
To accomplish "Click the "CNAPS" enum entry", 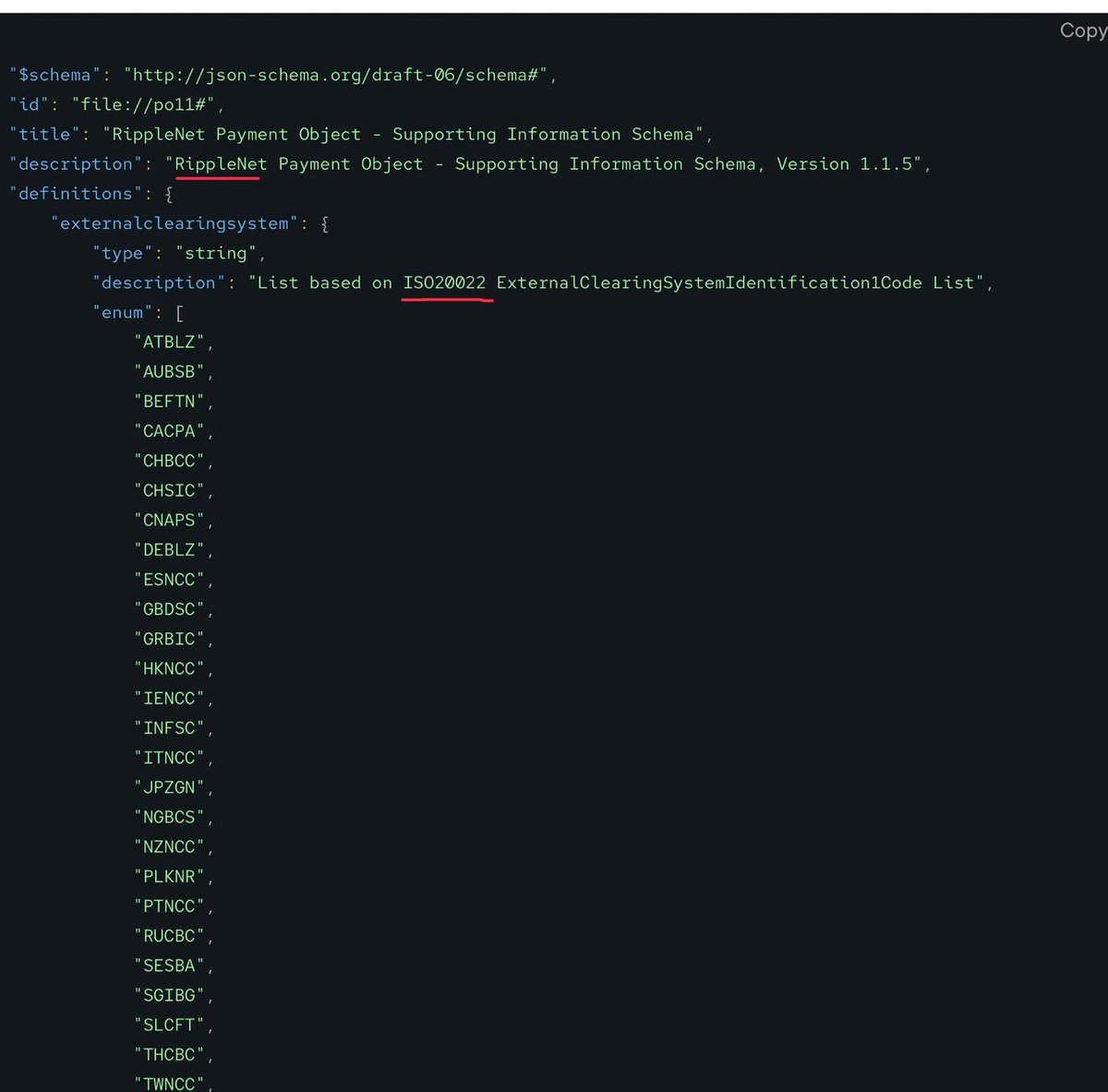I will point(169,520).
